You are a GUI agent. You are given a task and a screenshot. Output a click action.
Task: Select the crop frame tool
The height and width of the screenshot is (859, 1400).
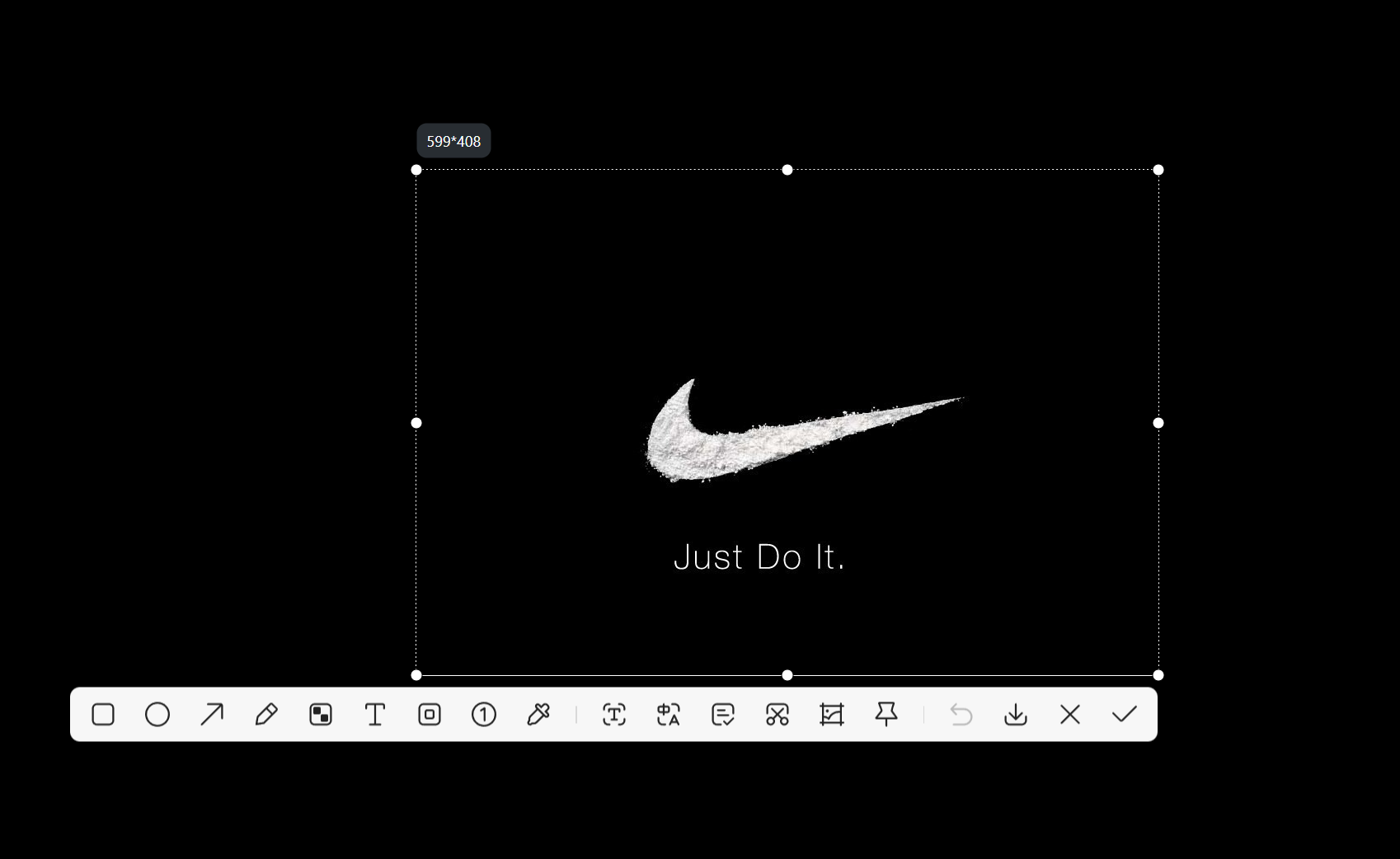click(832, 714)
